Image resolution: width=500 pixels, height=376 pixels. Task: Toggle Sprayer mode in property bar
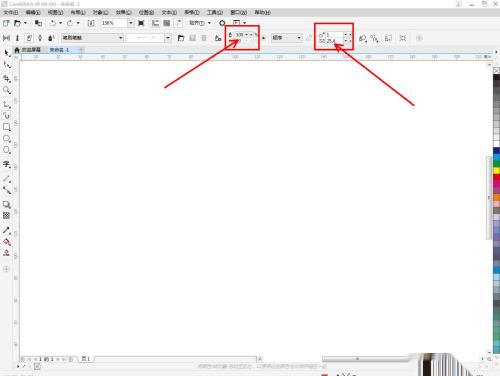pyautogui.click(x=29, y=38)
